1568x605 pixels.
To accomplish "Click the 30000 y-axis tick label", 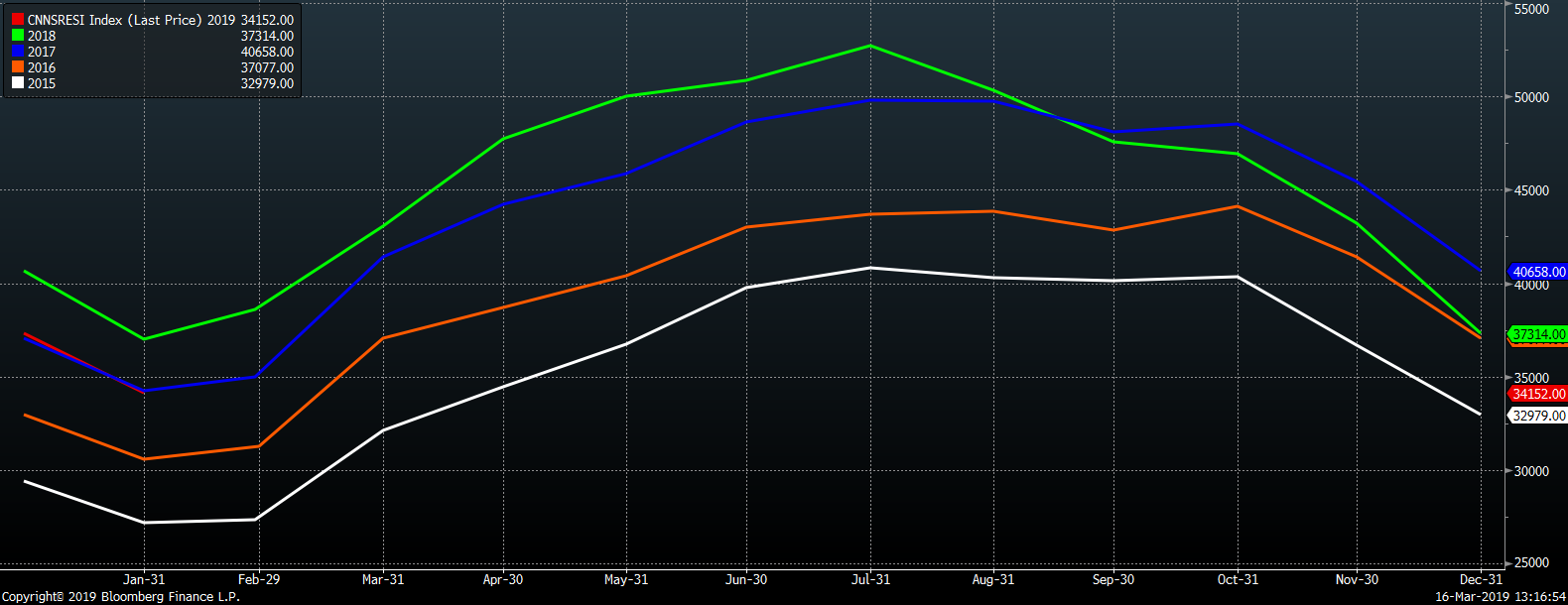I will 1531,471.
